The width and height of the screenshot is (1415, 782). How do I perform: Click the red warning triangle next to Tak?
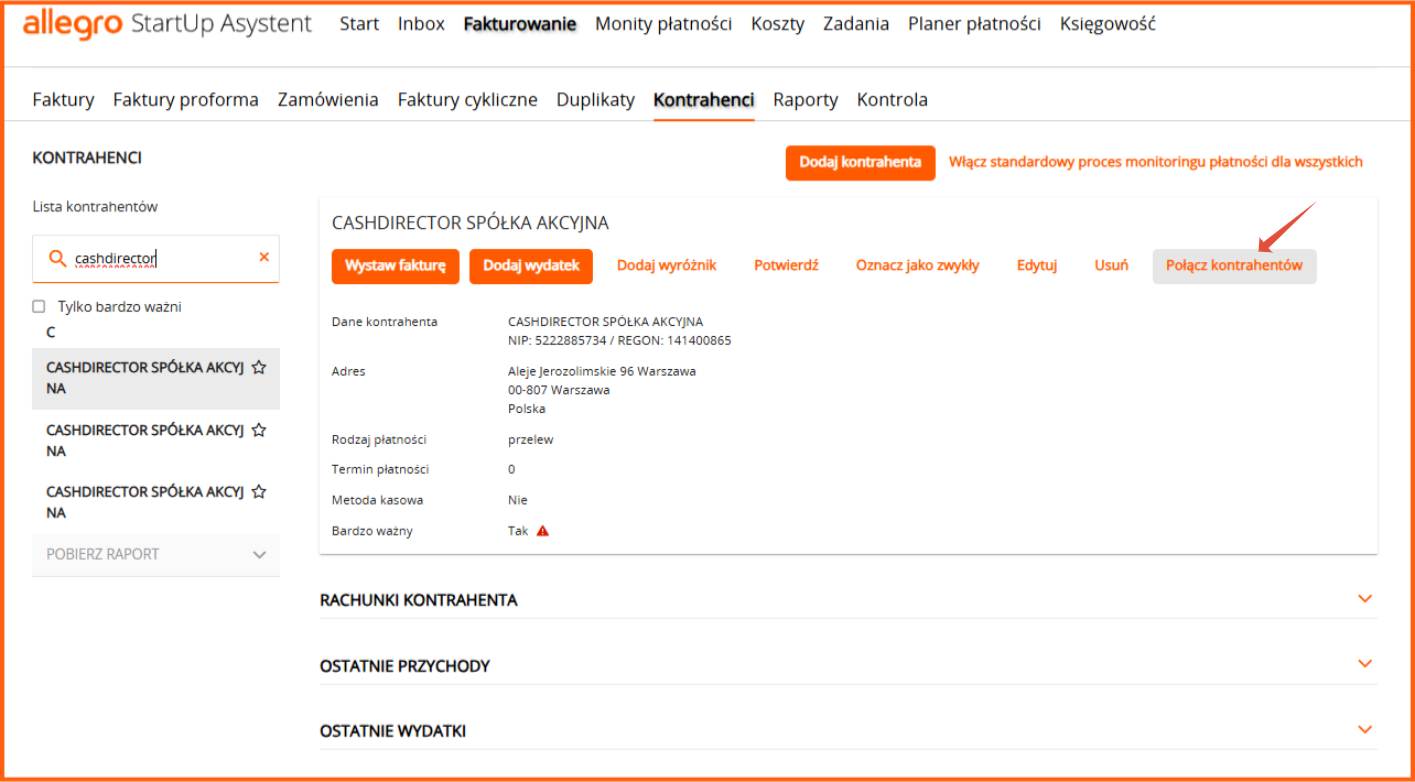pyautogui.click(x=543, y=531)
